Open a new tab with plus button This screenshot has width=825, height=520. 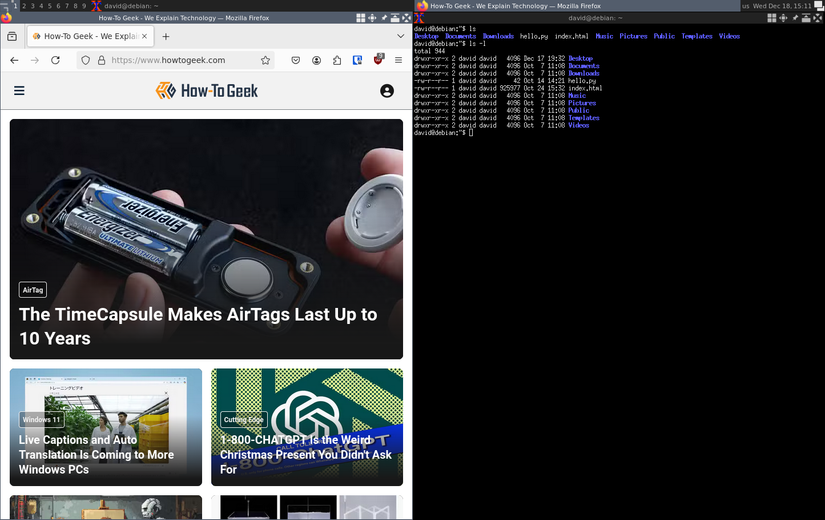[x=166, y=36]
